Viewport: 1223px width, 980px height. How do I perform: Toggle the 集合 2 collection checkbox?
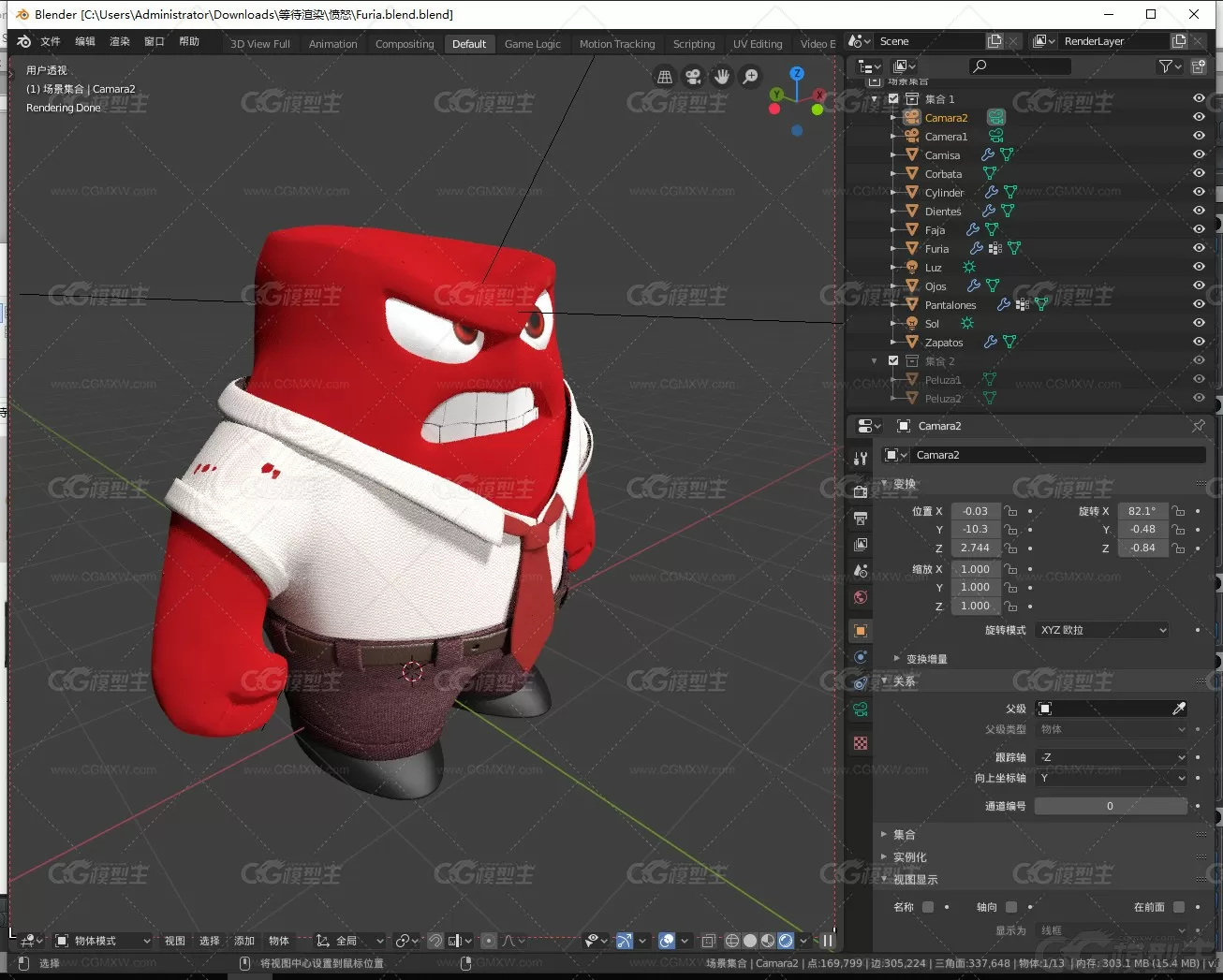coord(893,360)
